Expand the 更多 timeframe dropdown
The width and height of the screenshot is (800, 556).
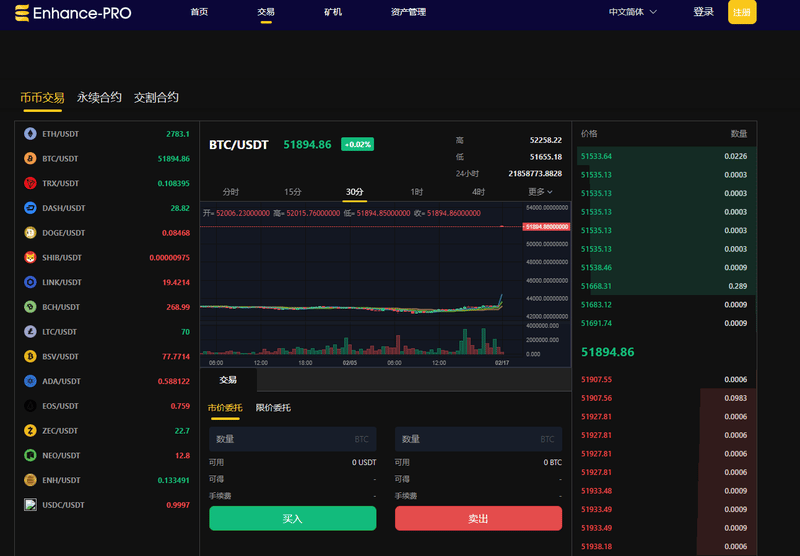(540, 192)
